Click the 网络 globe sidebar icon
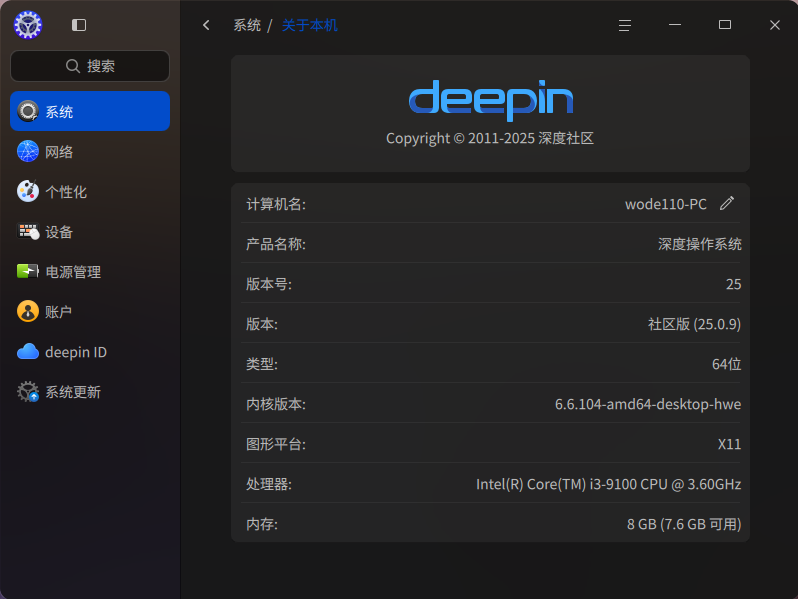 tap(28, 151)
